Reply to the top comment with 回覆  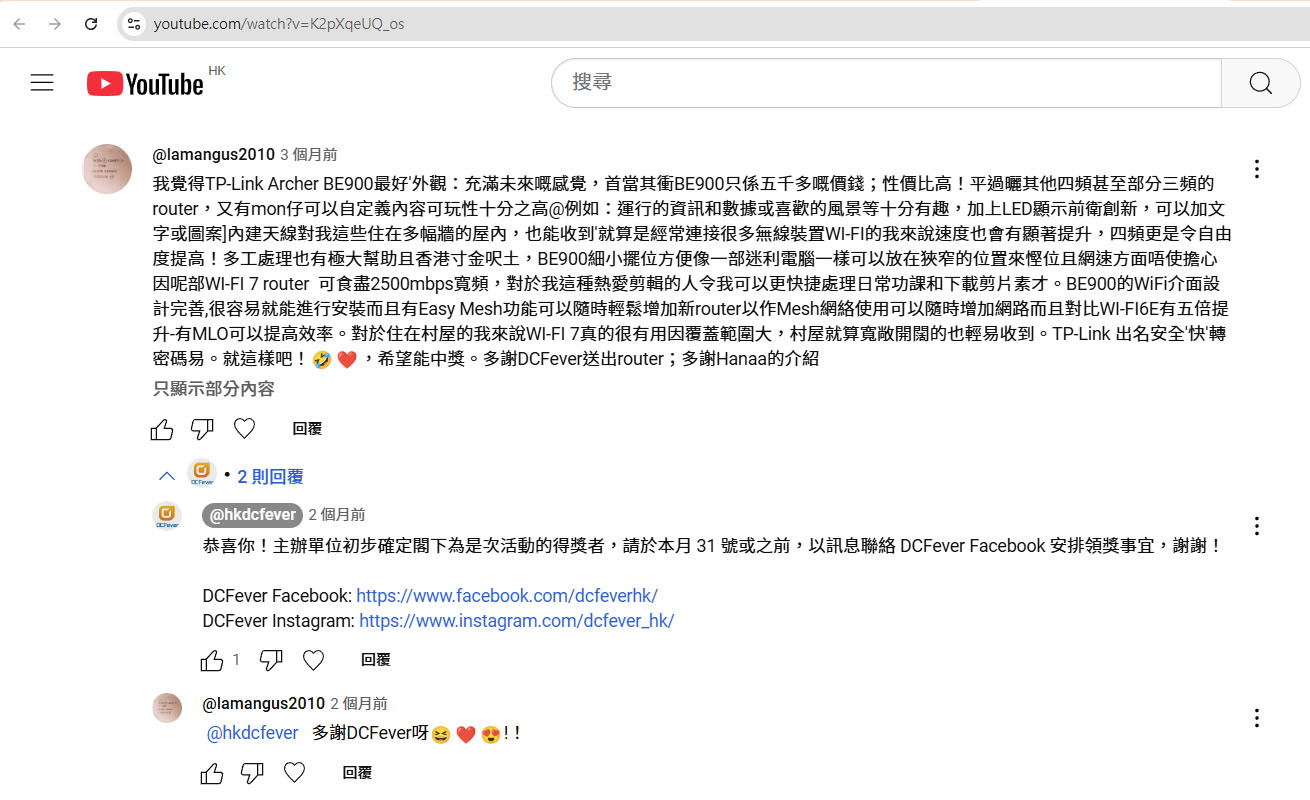pyautogui.click(x=307, y=429)
